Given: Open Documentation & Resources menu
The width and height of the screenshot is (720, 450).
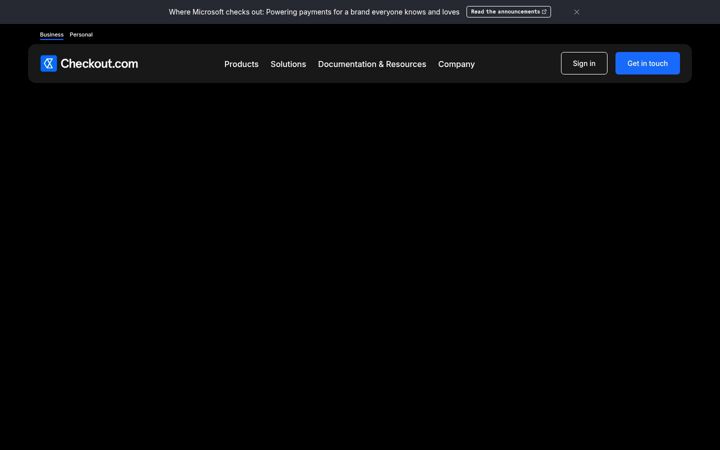Looking at the screenshot, I should click(372, 64).
